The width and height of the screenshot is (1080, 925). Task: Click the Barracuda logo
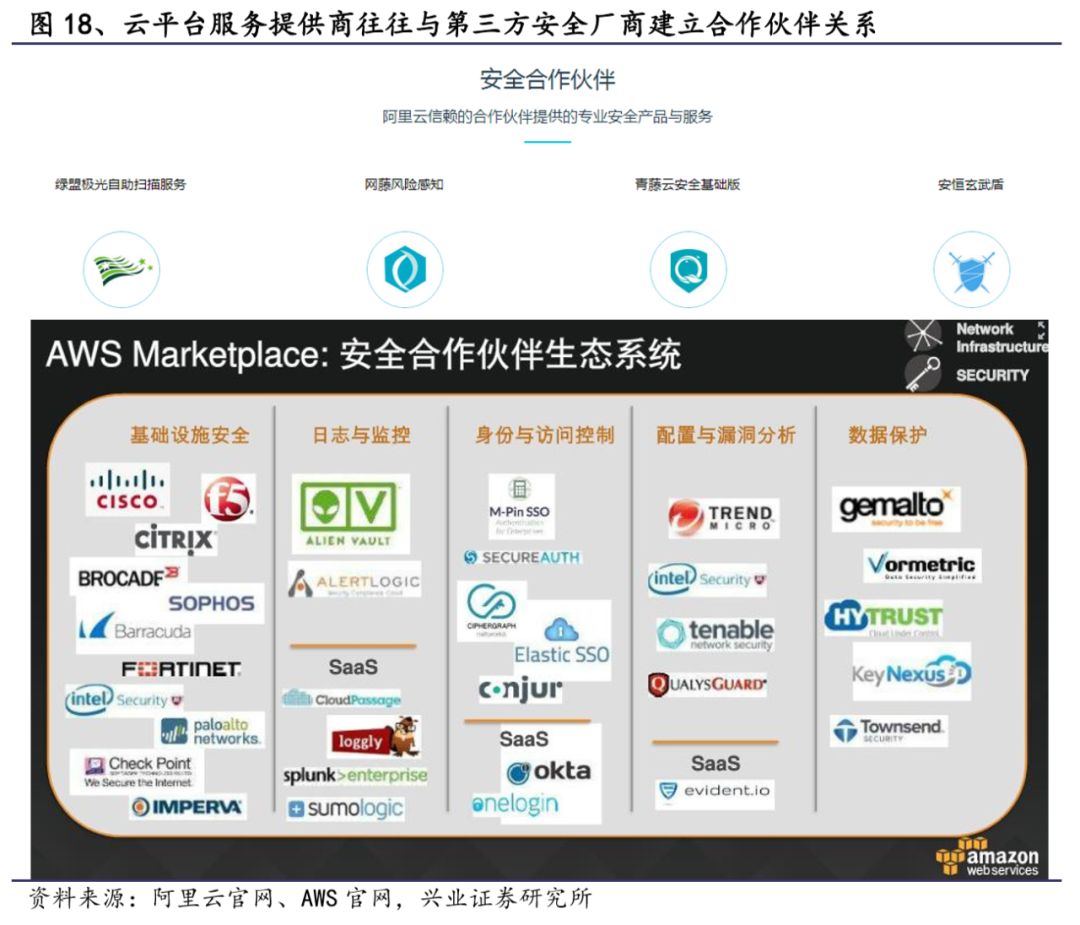(x=135, y=629)
